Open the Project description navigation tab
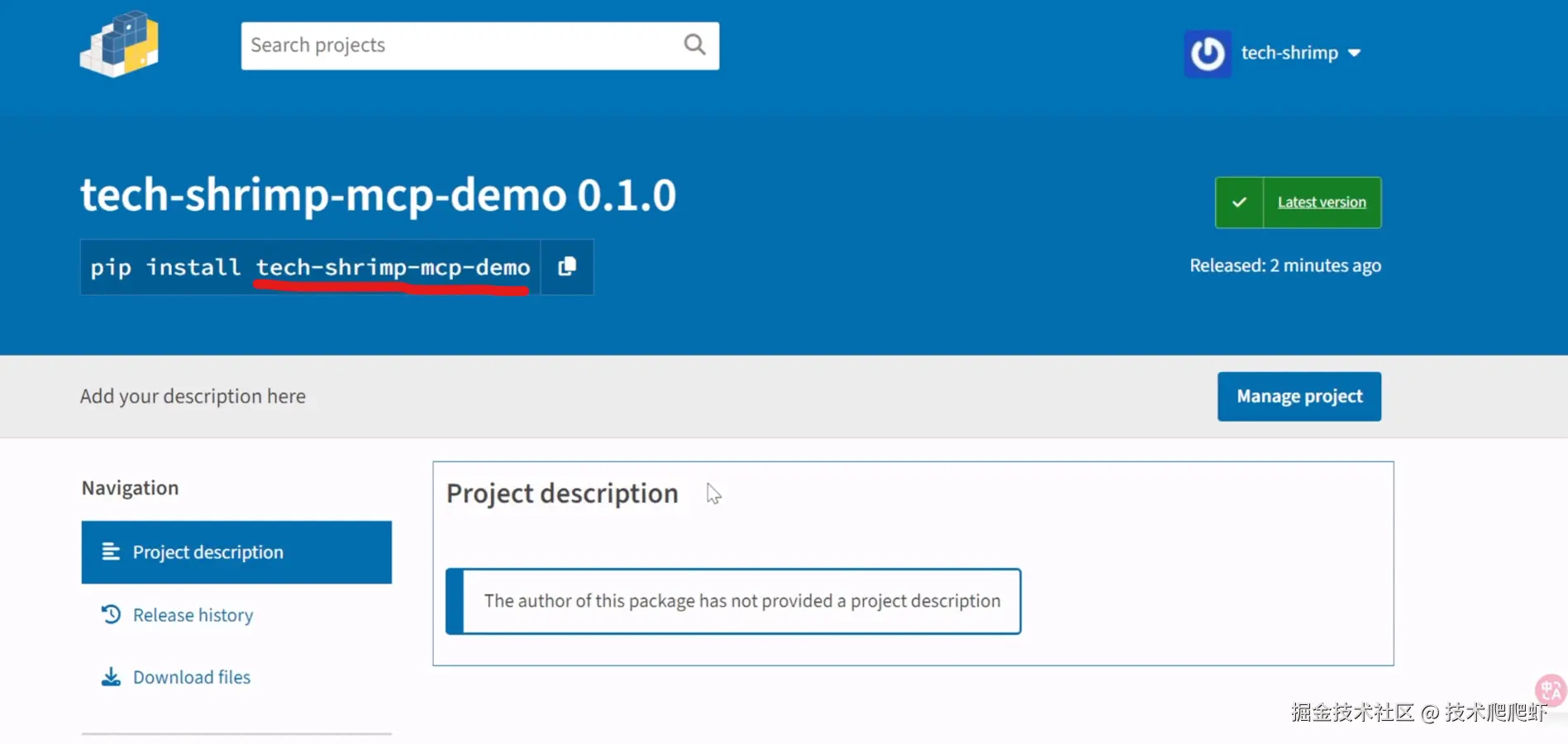Screen dimensions: 1568x744 [x=236, y=552]
